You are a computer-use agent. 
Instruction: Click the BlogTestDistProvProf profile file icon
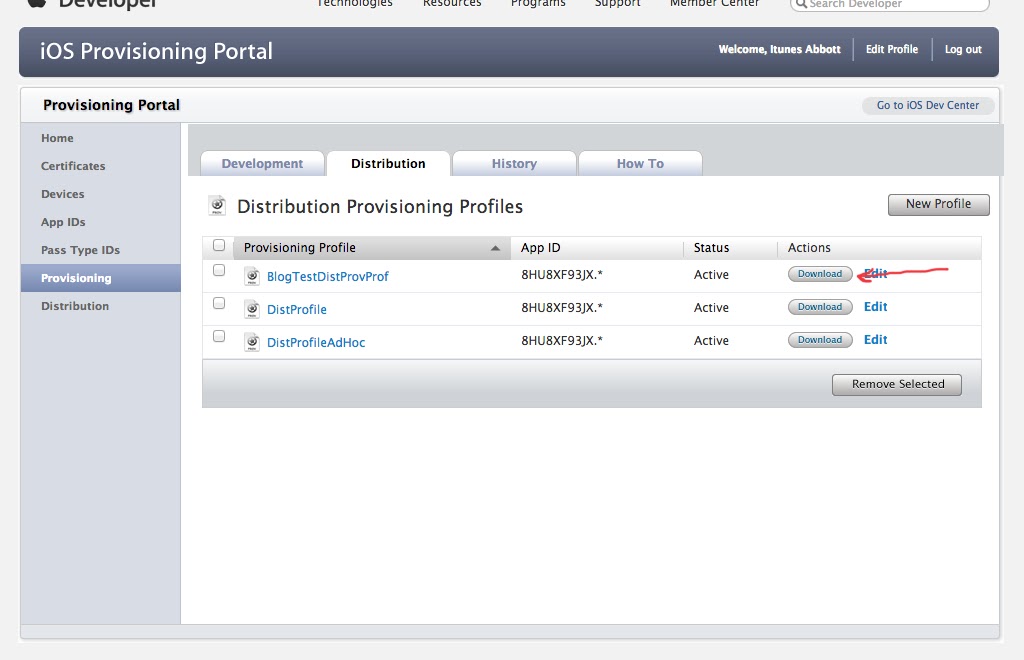coord(252,276)
